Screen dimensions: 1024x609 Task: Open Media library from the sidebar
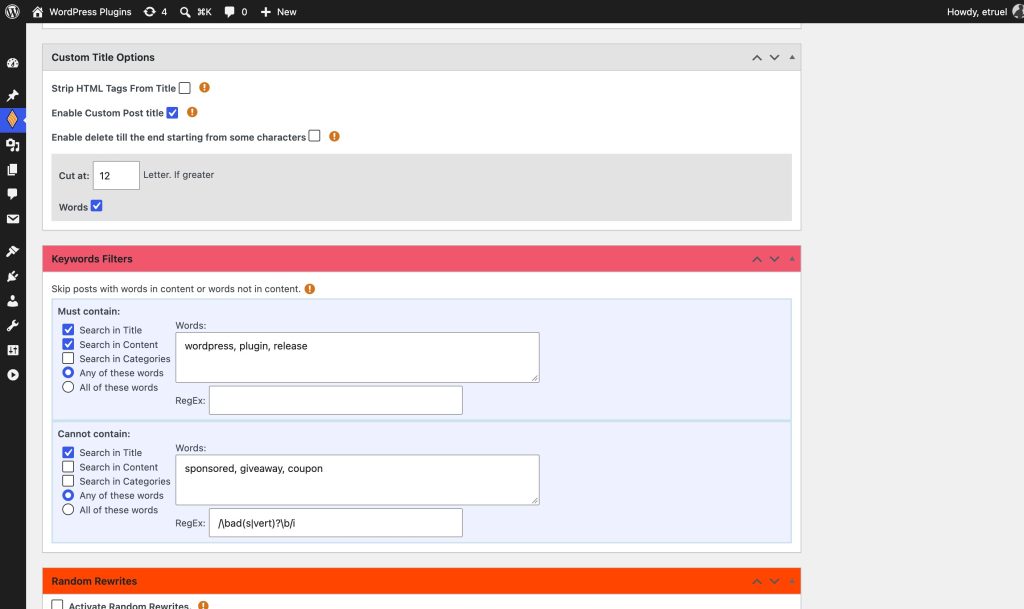coord(12,145)
